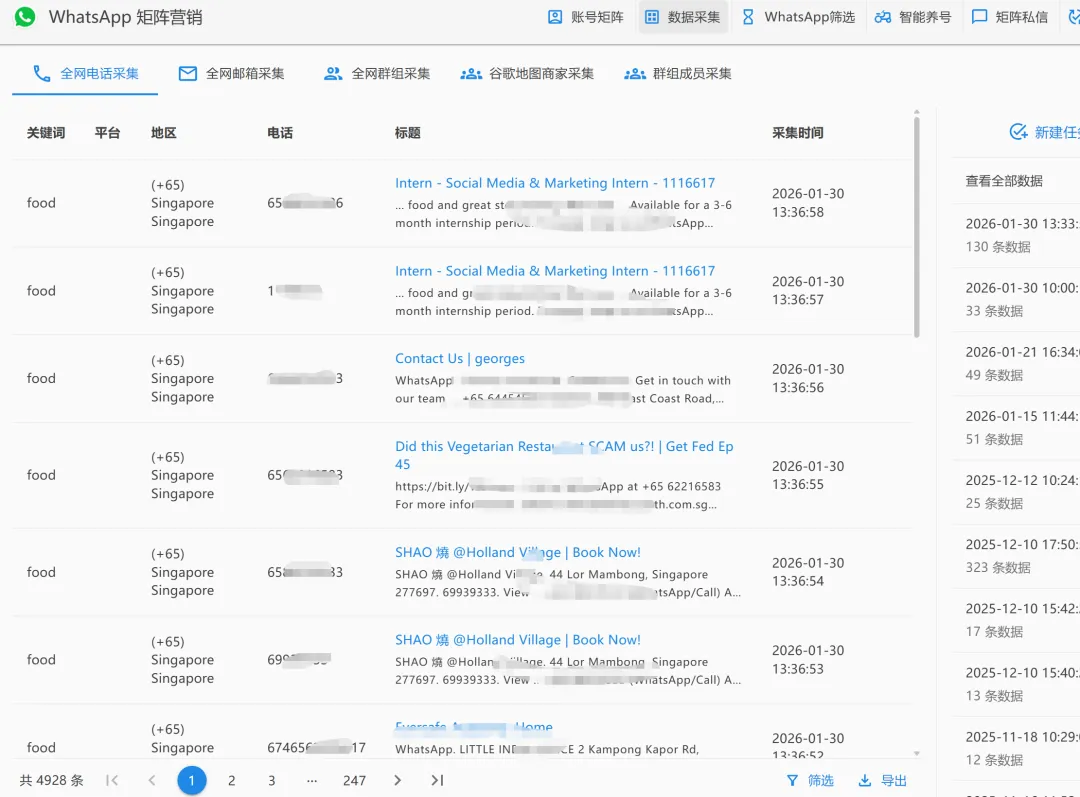1080x797 pixels.
Task: Go to page 3
Action: tap(271, 780)
